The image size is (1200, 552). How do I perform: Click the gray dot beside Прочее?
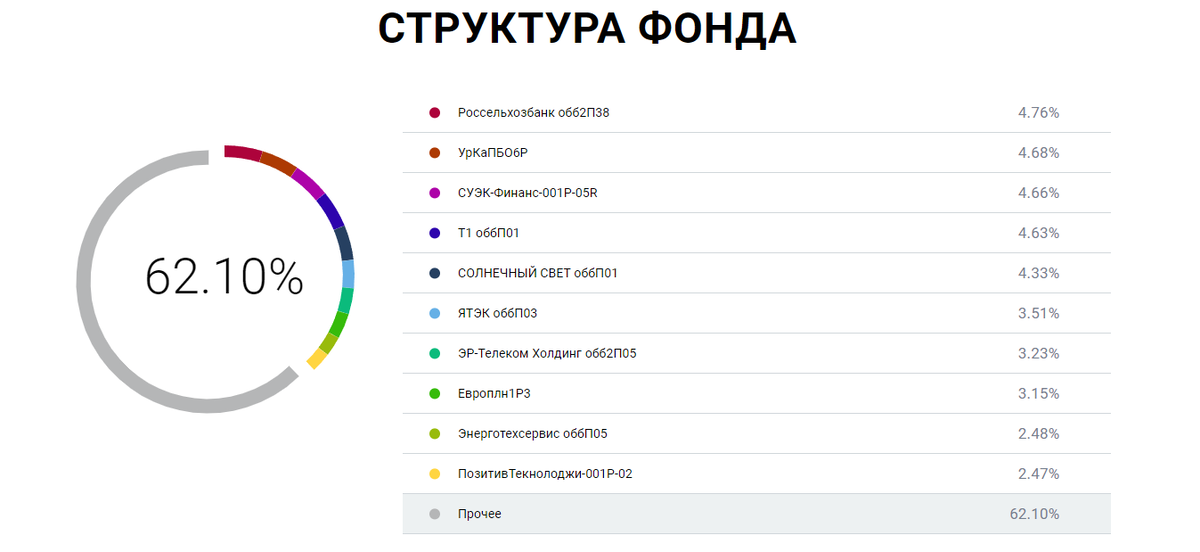click(434, 513)
